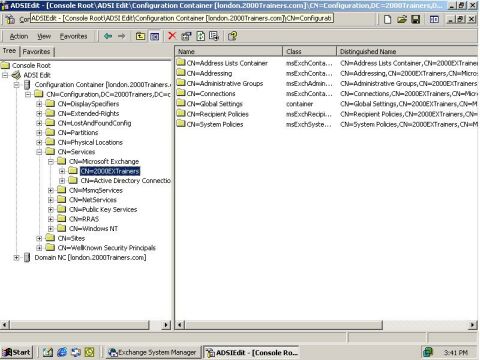Sort by the Name column header
480x360 pixels.
[229, 51]
